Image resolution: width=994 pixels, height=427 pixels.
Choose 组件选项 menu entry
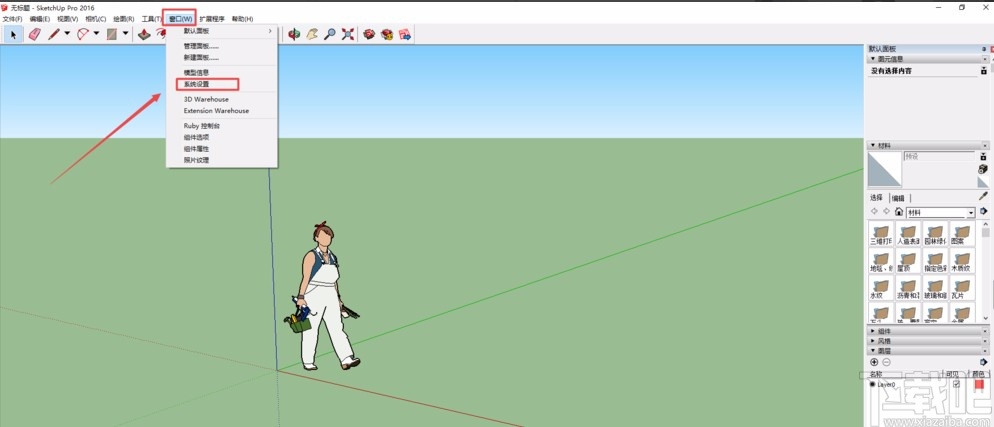222,137
